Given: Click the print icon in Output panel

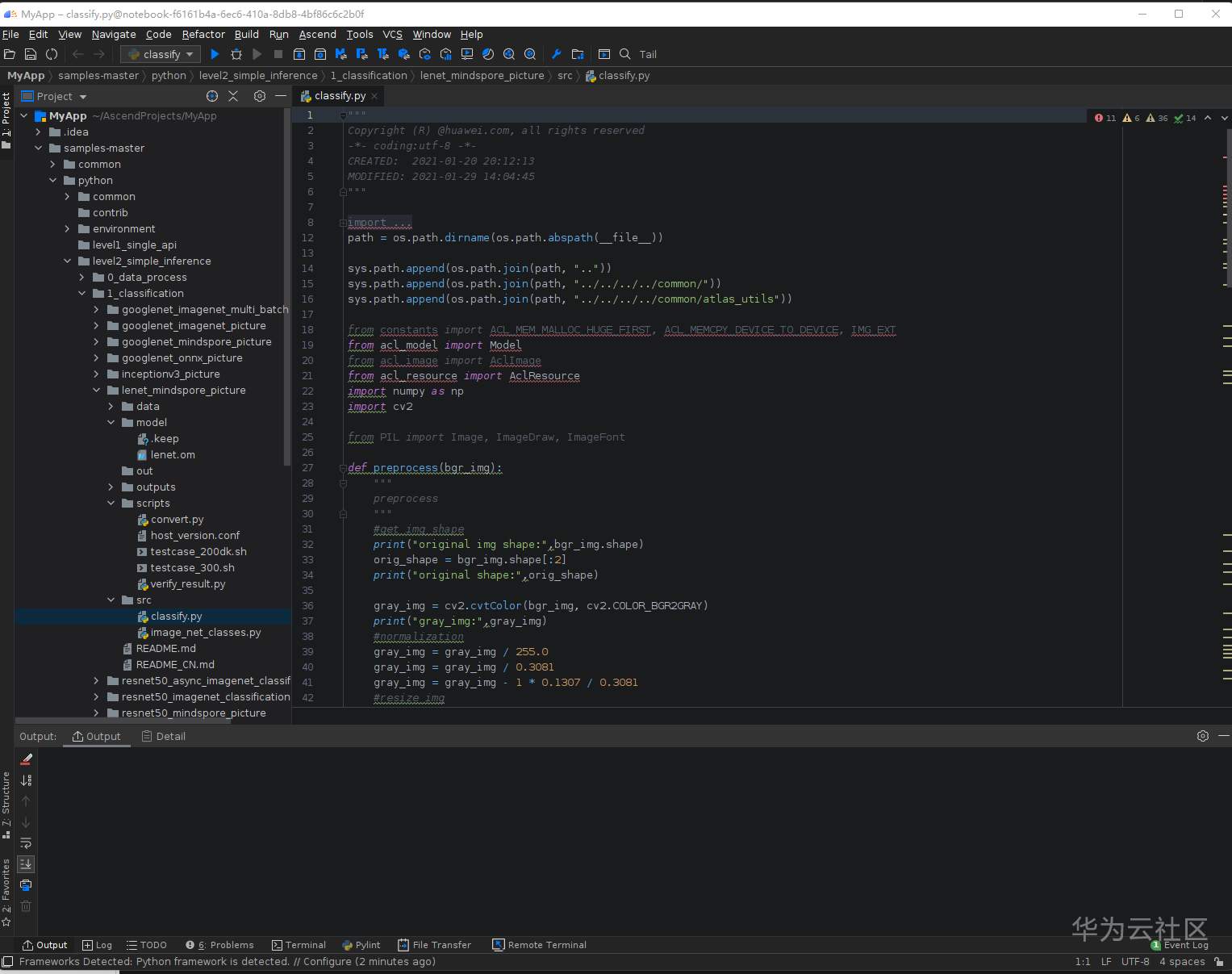Looking at the screenshot, I should point(26,885).
